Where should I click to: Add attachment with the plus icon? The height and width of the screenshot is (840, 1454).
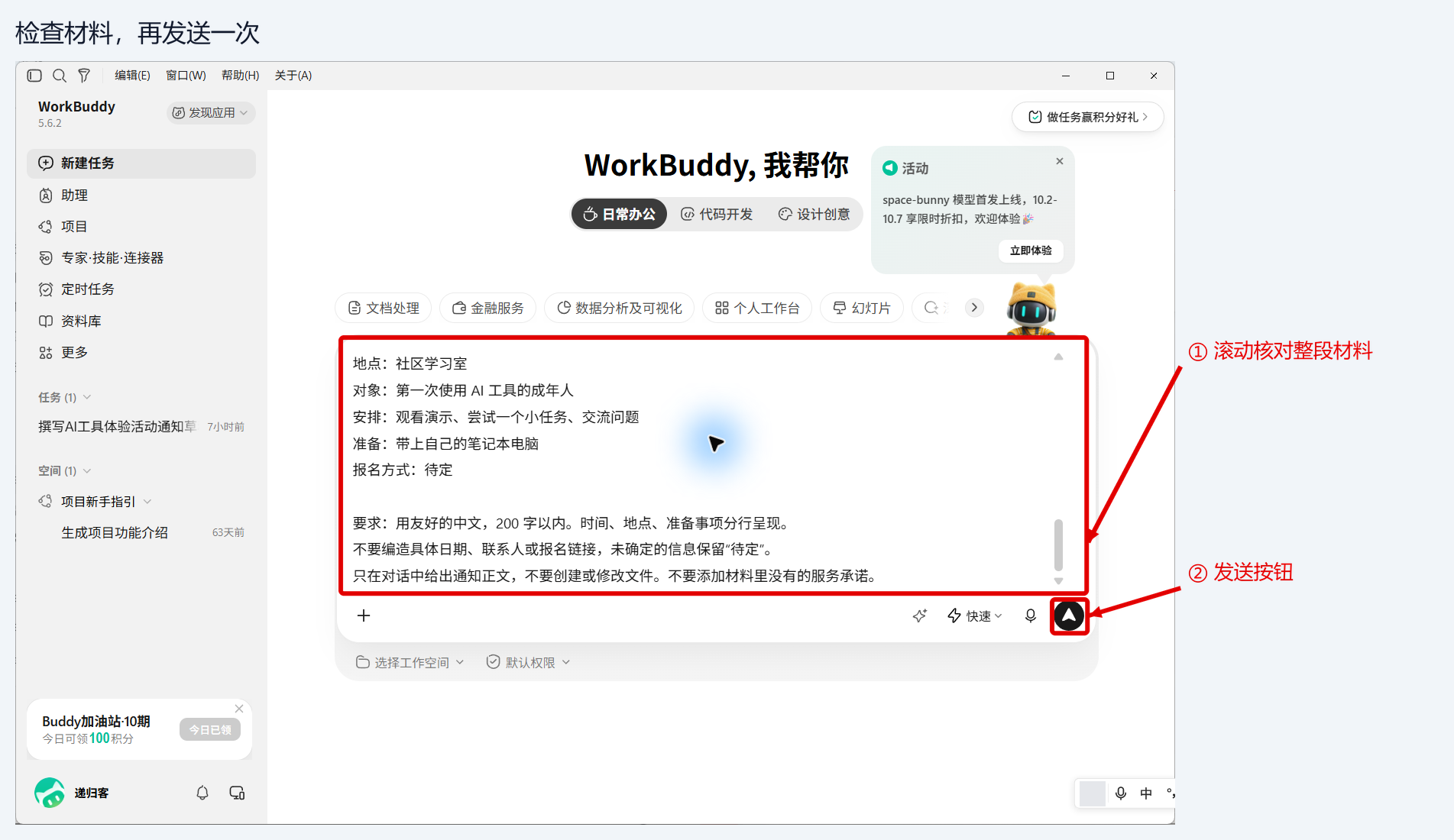364,615
